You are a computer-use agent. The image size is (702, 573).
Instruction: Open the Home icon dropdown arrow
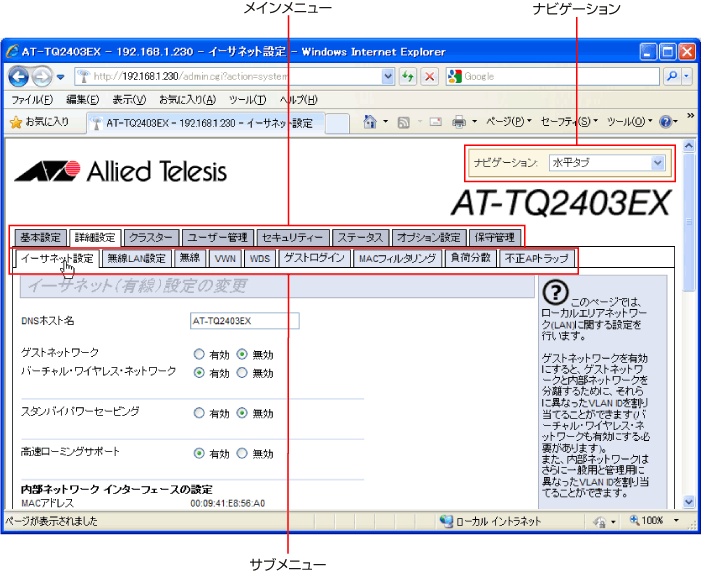click(x=385, y=121)
